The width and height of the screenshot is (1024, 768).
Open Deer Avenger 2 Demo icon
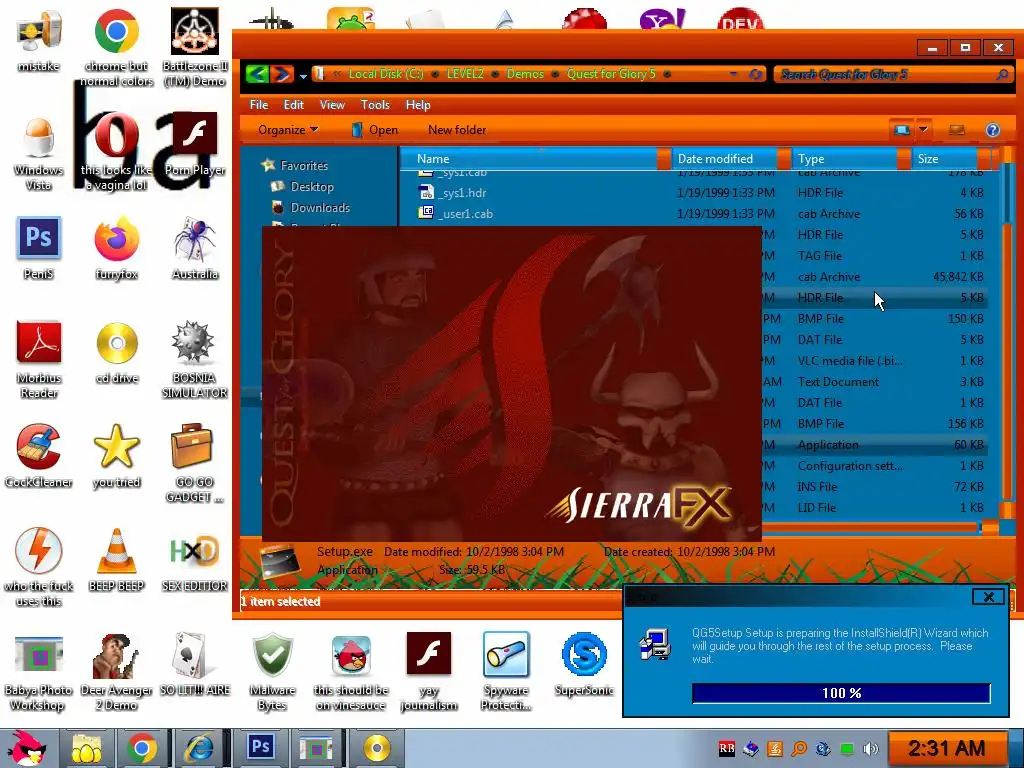(x=116, y=656)
